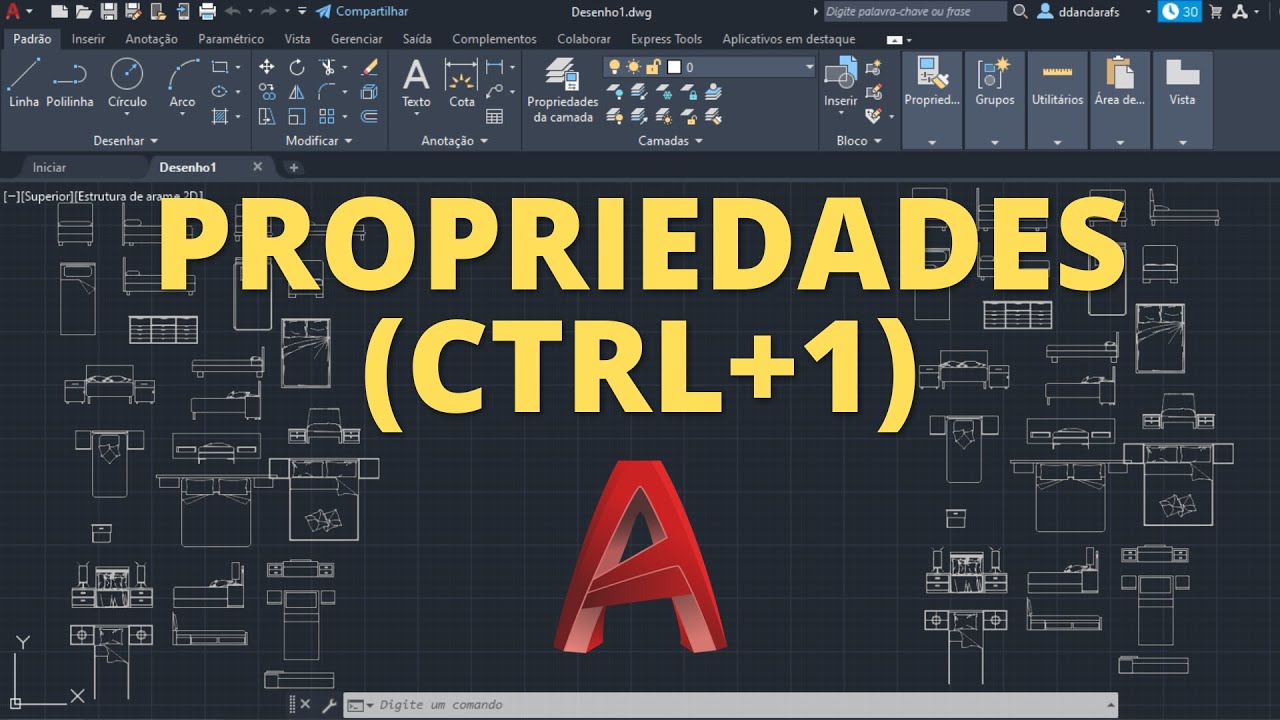Select the Mirror tool icon
This screenshot has width=1280, height=720.
[x=297, y=91]
